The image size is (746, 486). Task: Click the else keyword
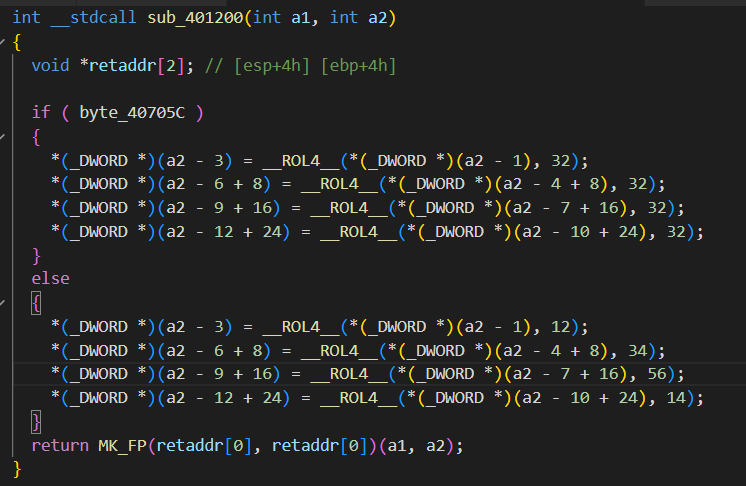click(x=50, y=278)
